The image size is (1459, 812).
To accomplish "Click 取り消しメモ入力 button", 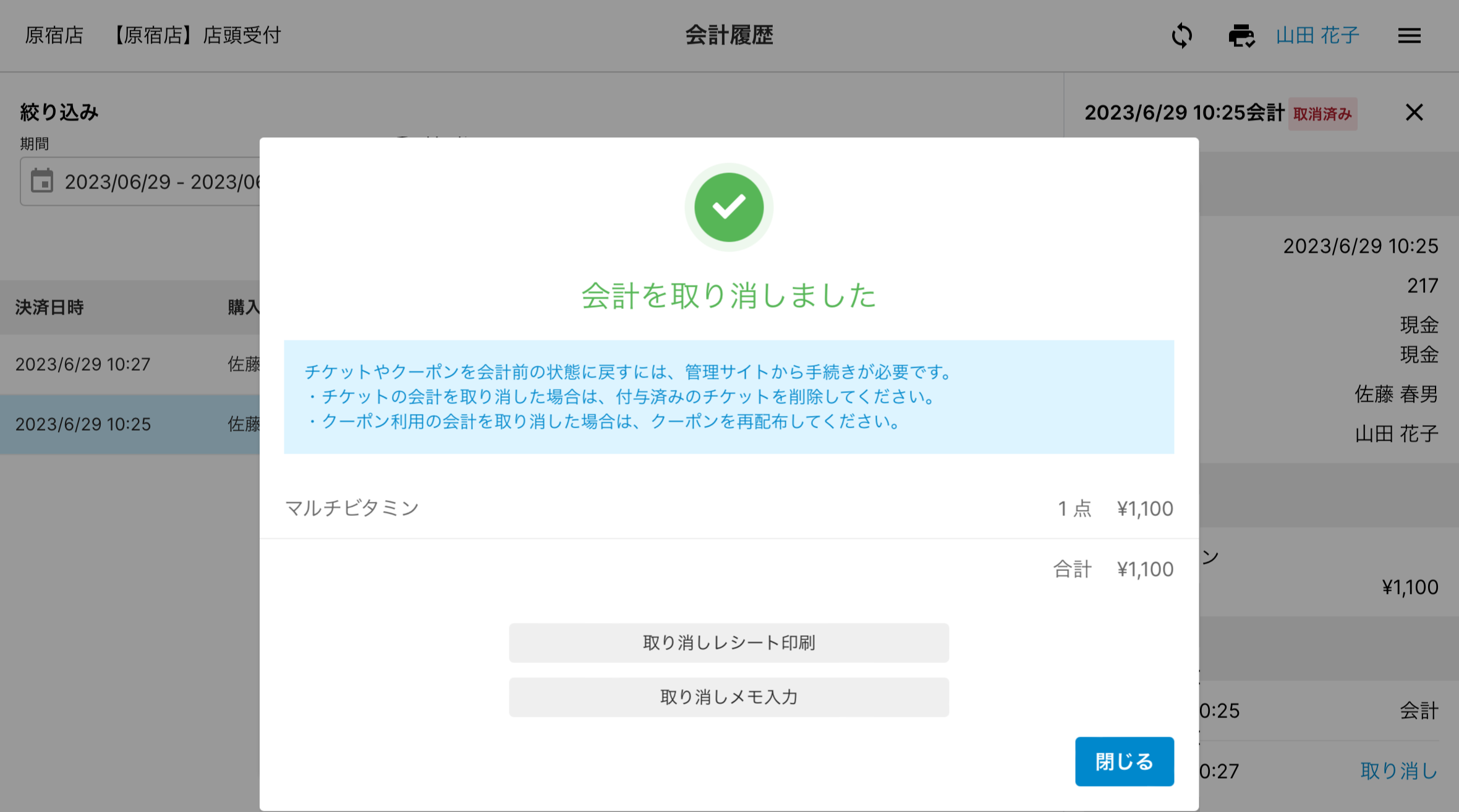I will click(729, 697).
